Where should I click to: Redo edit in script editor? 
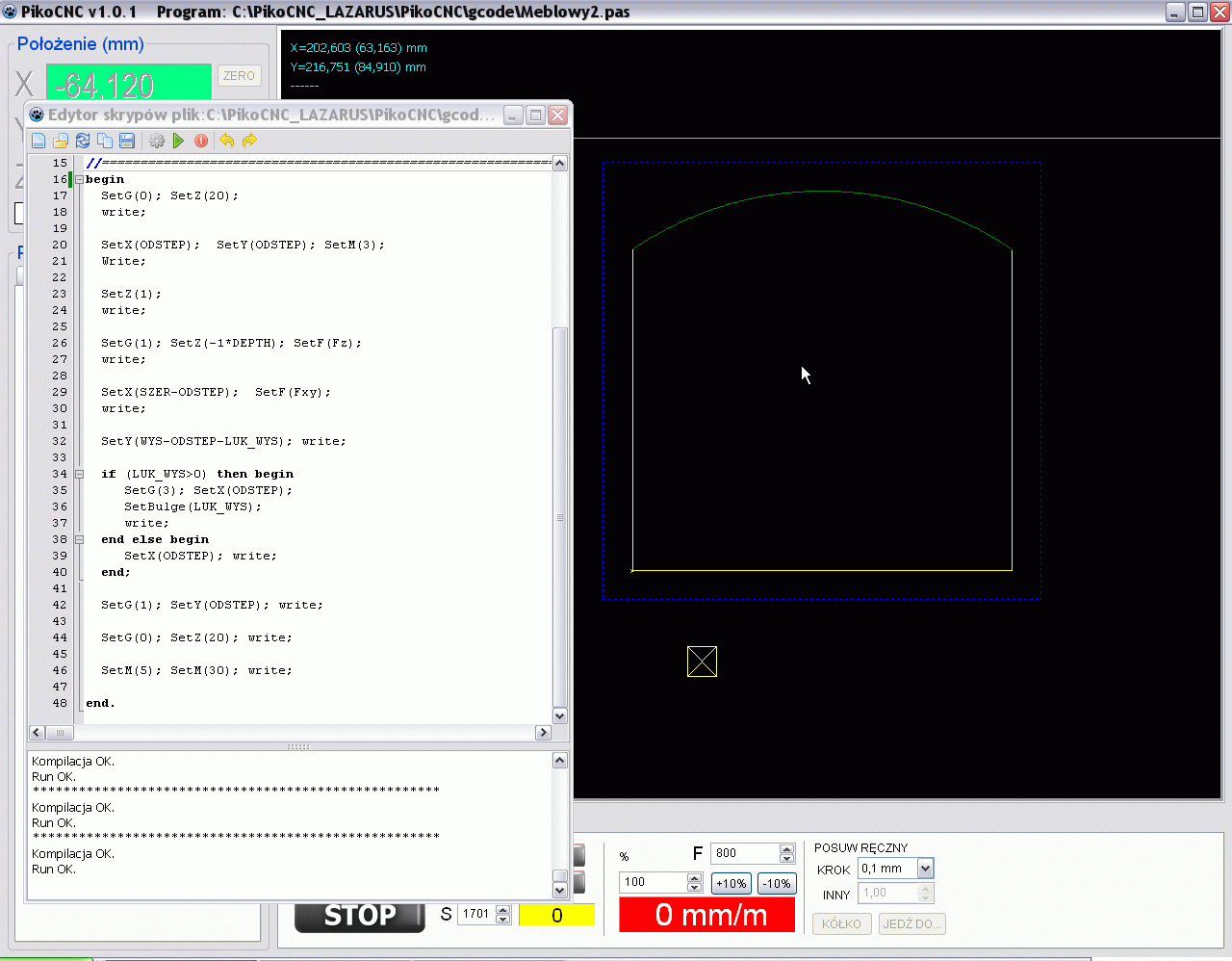click(249, 141)
